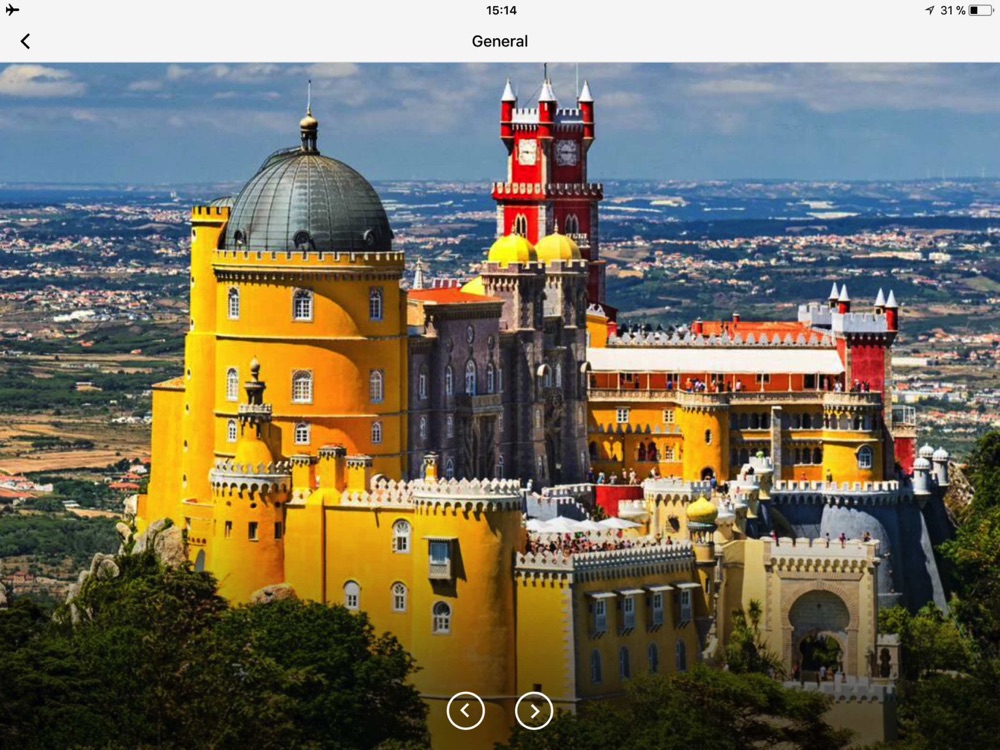Tap the 15:14 clock in the status bar

coord(501,10)
